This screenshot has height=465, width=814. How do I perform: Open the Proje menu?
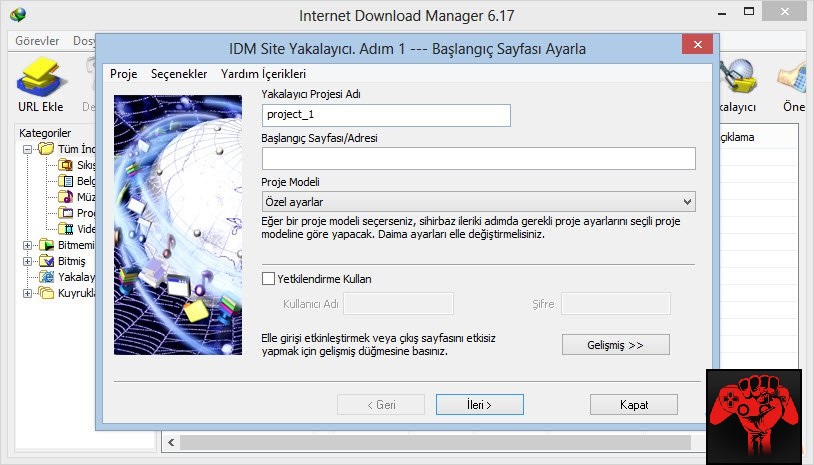click(124, 74)
